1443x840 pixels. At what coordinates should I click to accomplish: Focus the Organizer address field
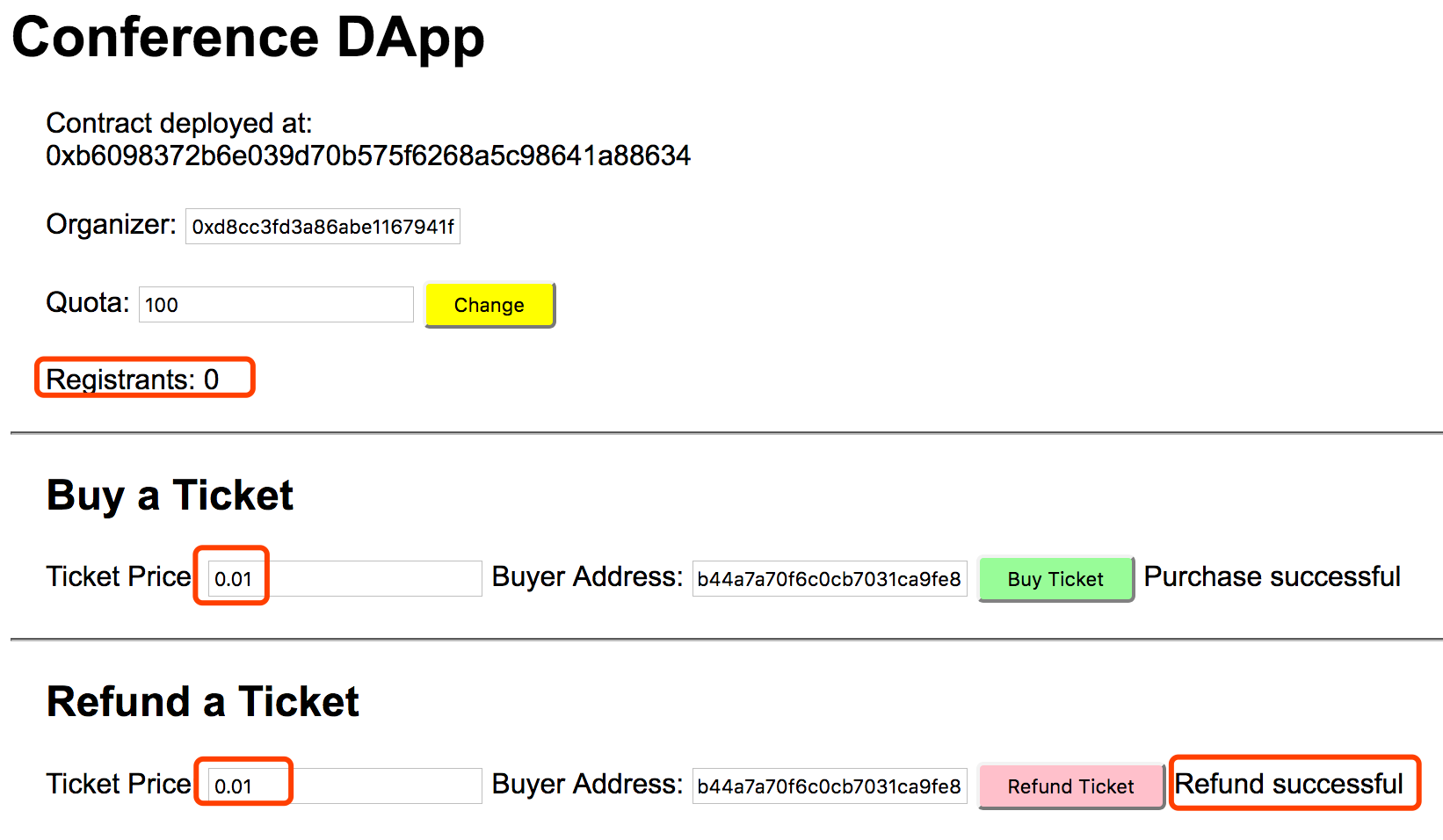323,227
